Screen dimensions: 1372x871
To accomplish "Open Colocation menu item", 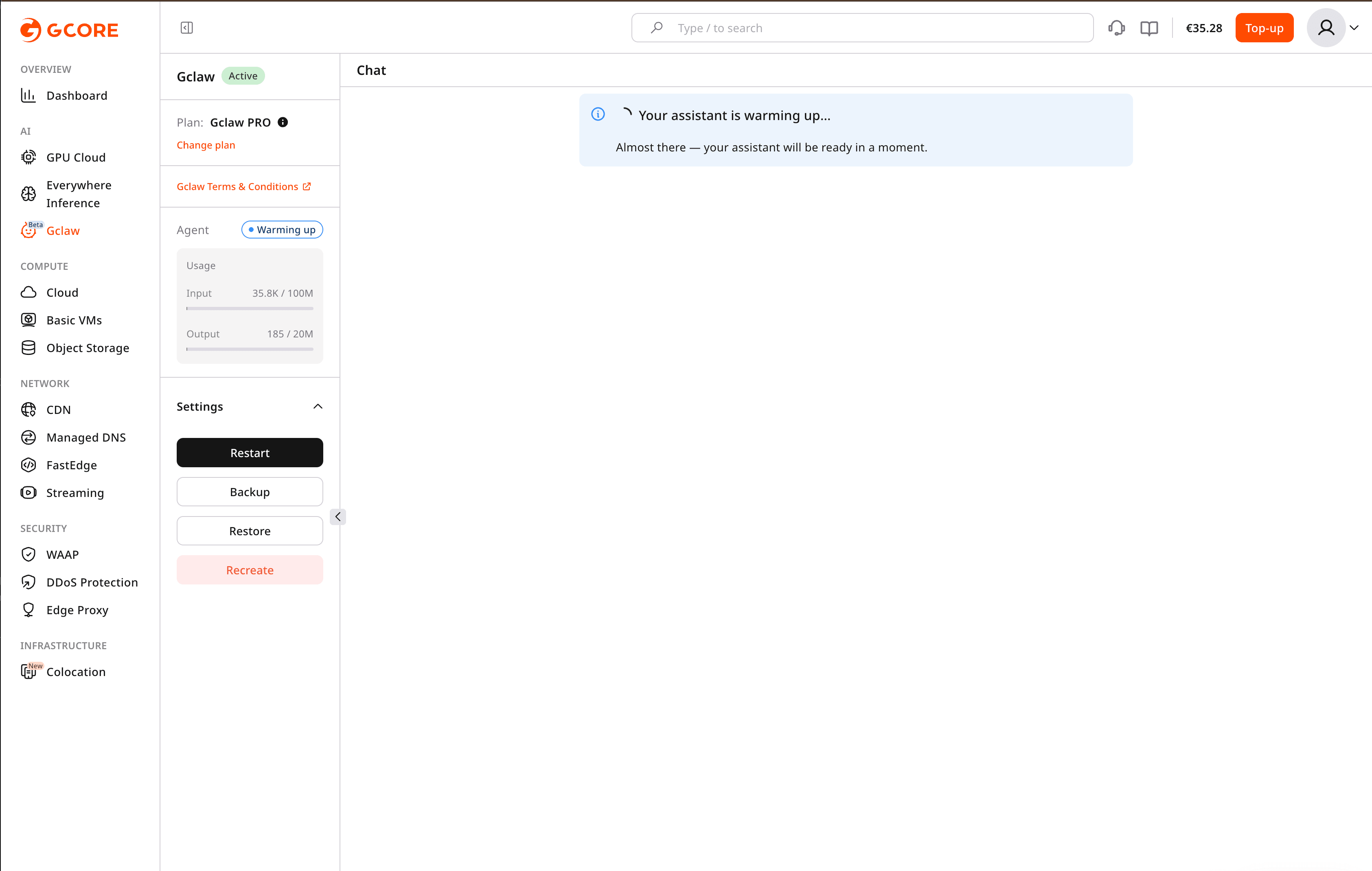I will (76, 672).
